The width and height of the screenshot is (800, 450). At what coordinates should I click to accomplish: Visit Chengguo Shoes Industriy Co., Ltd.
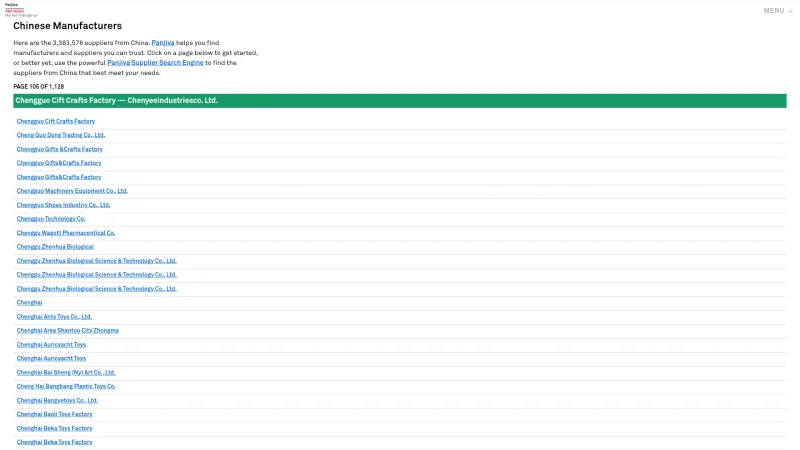coord(63,205)
